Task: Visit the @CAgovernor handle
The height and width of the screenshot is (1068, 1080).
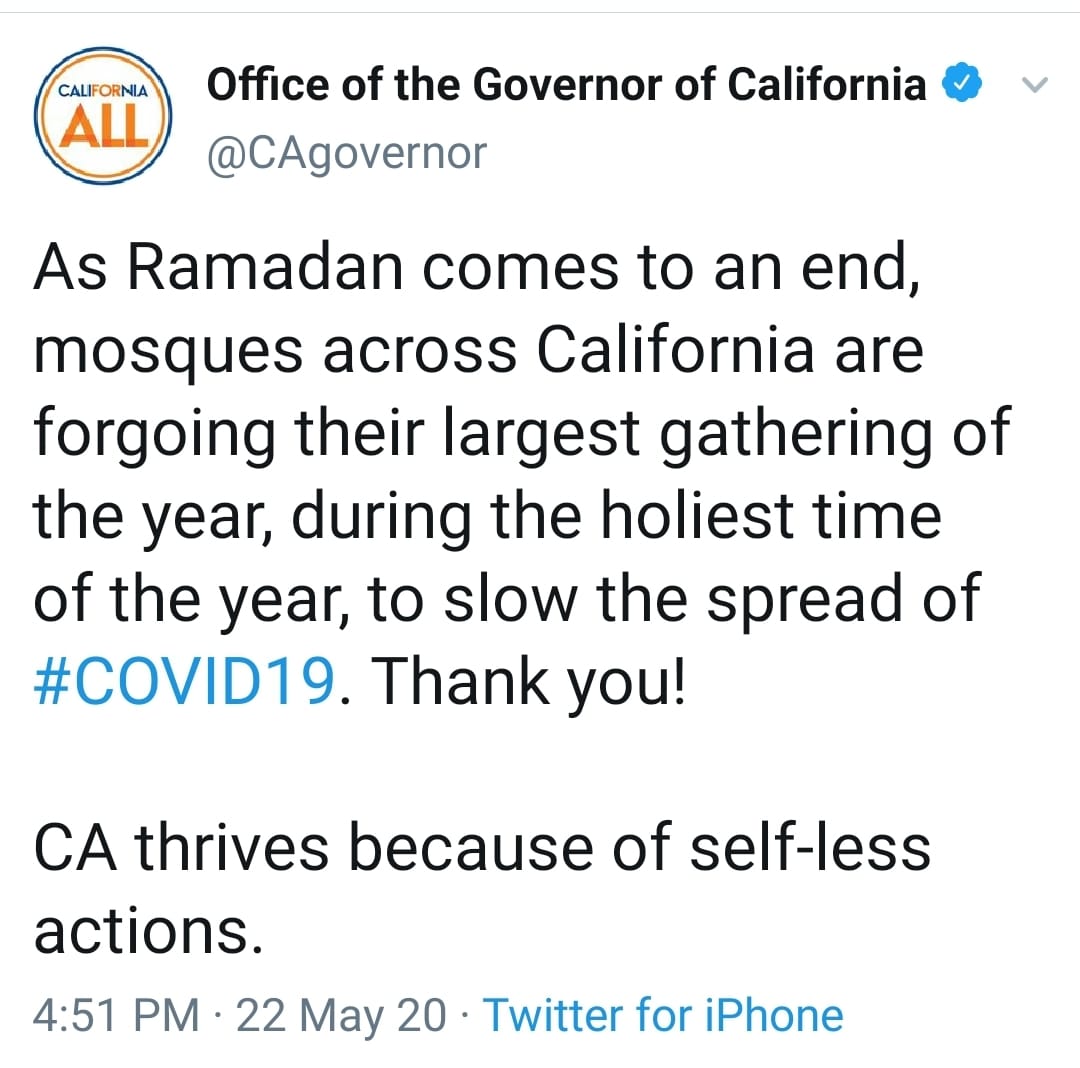Action: pos(346,154)
